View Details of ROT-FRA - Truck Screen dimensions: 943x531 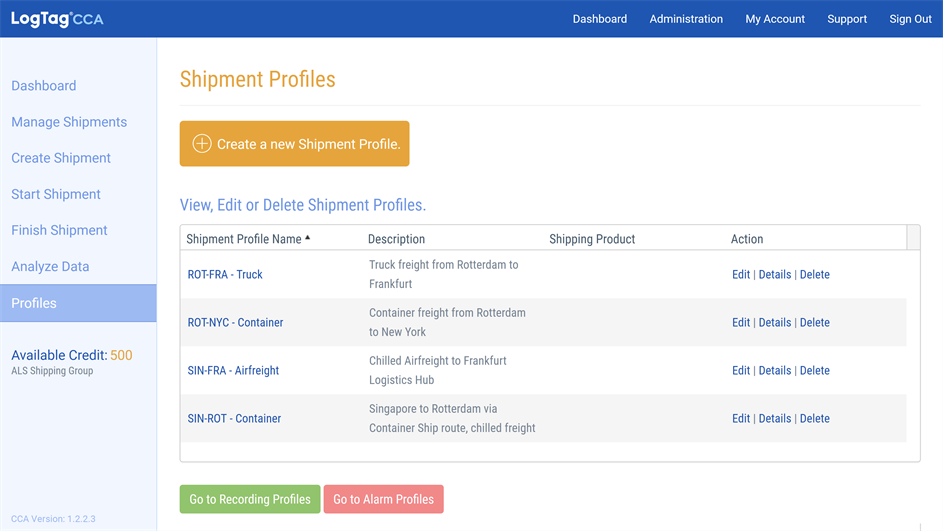[775, 274]
